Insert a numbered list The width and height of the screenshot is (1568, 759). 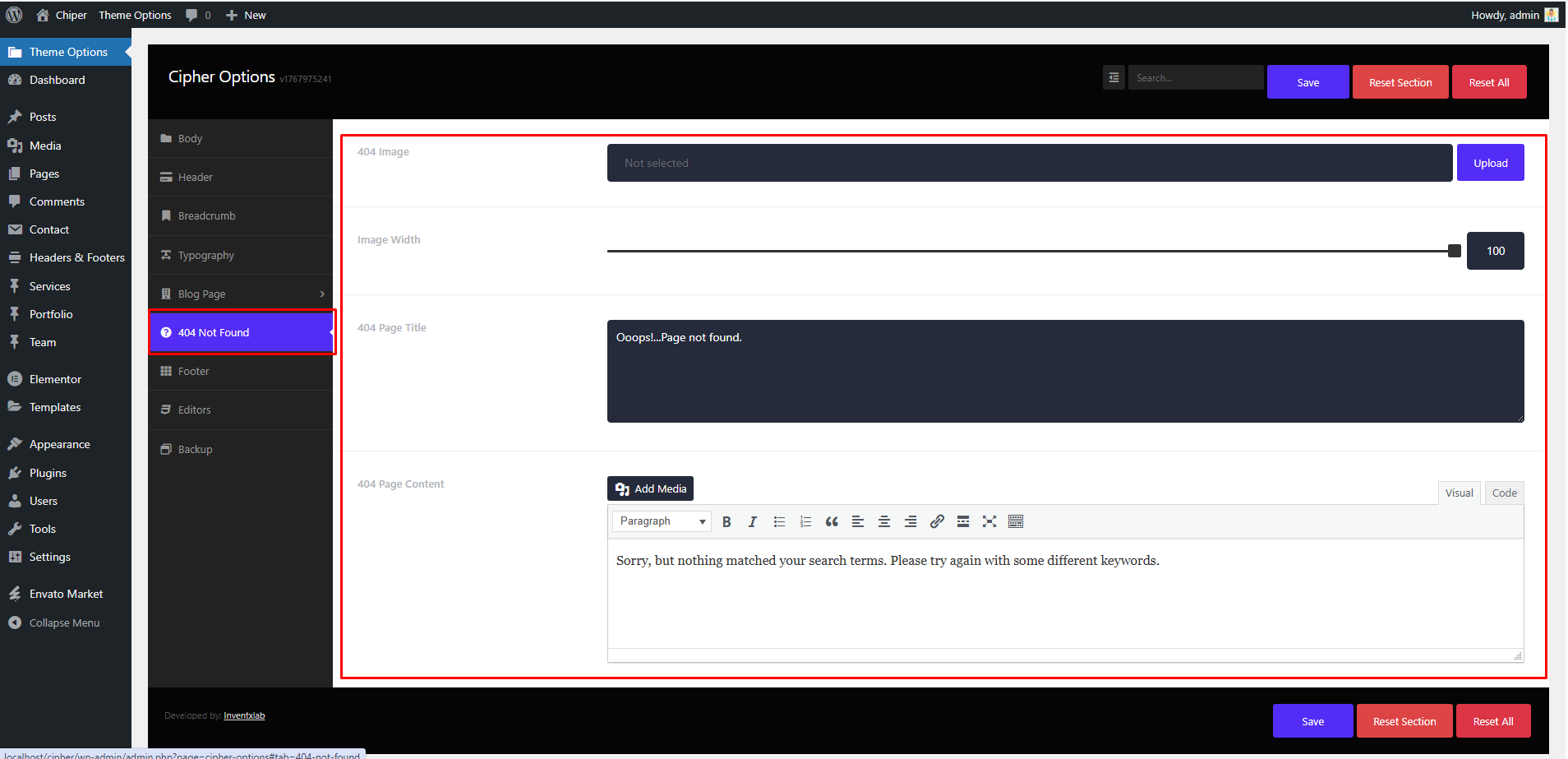(x=805, y=521)
